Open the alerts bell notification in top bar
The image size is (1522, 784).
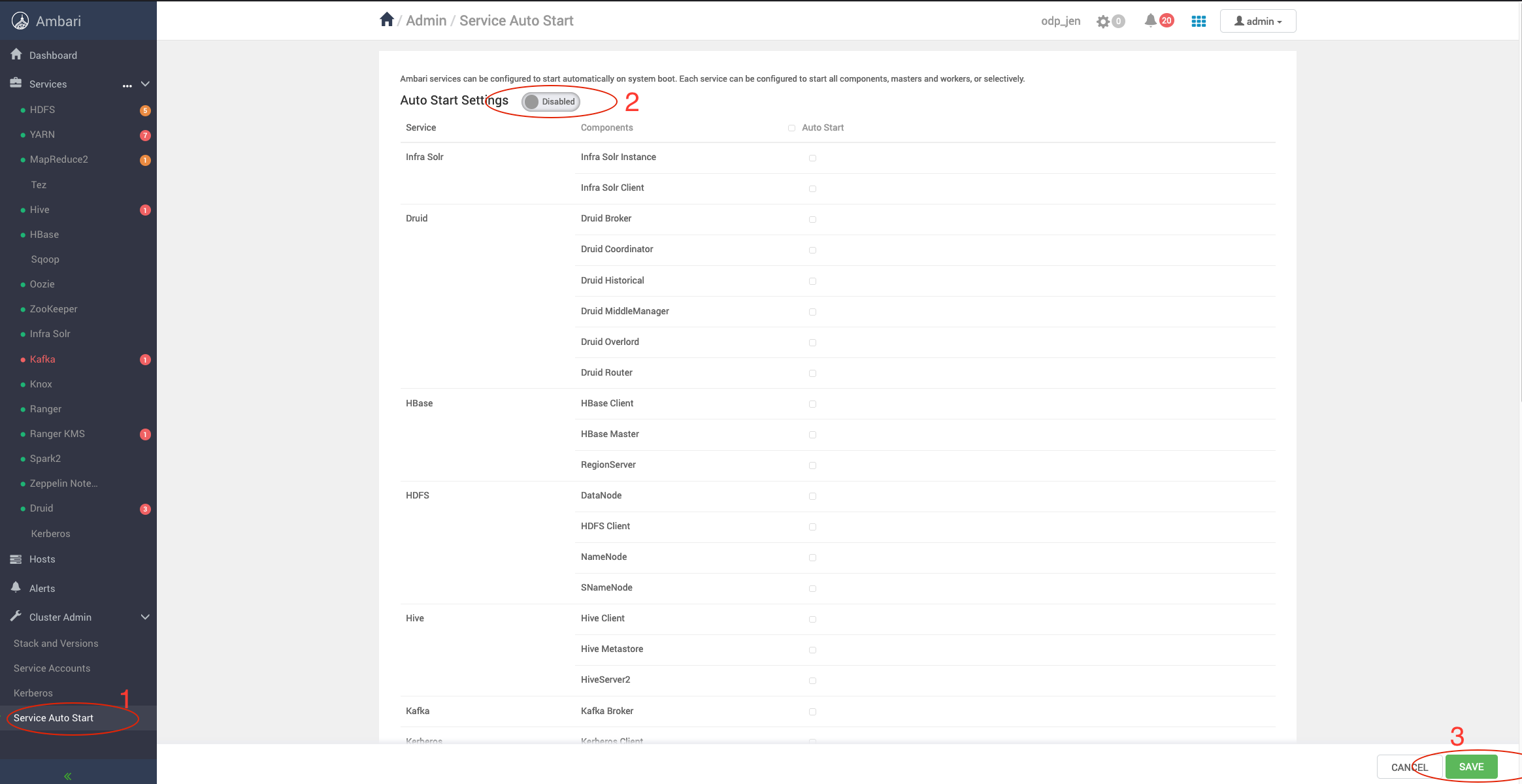coord(1150,20)
